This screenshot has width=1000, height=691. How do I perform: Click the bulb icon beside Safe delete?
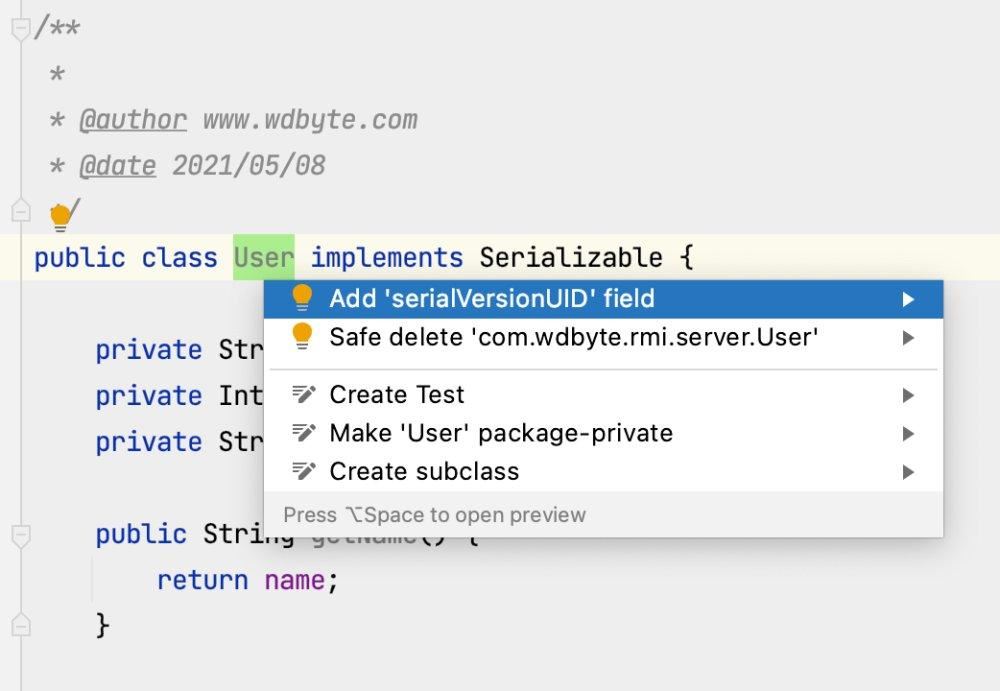(x=302, y=337)
